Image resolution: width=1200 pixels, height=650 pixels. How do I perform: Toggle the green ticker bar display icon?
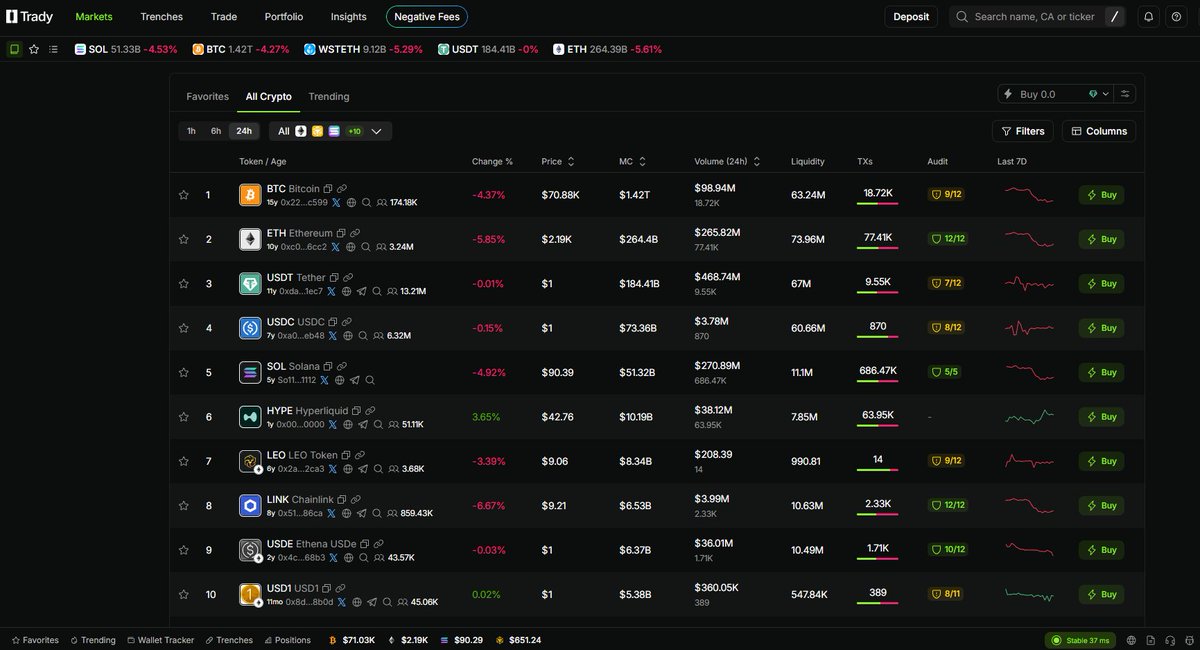click(14, 49)
